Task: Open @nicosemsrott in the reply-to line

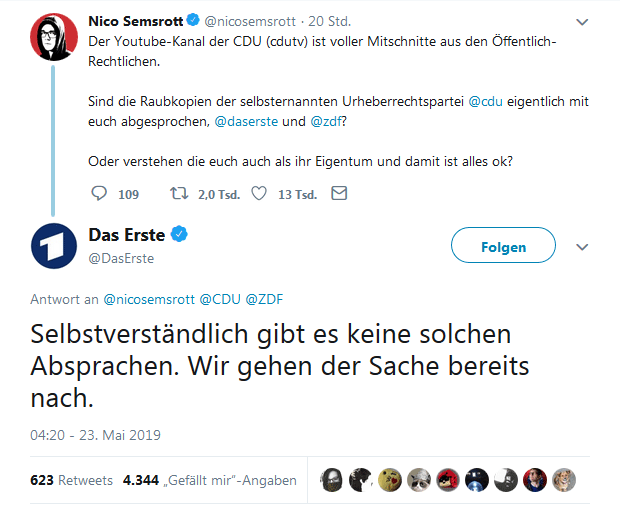Action: point(149,299)
